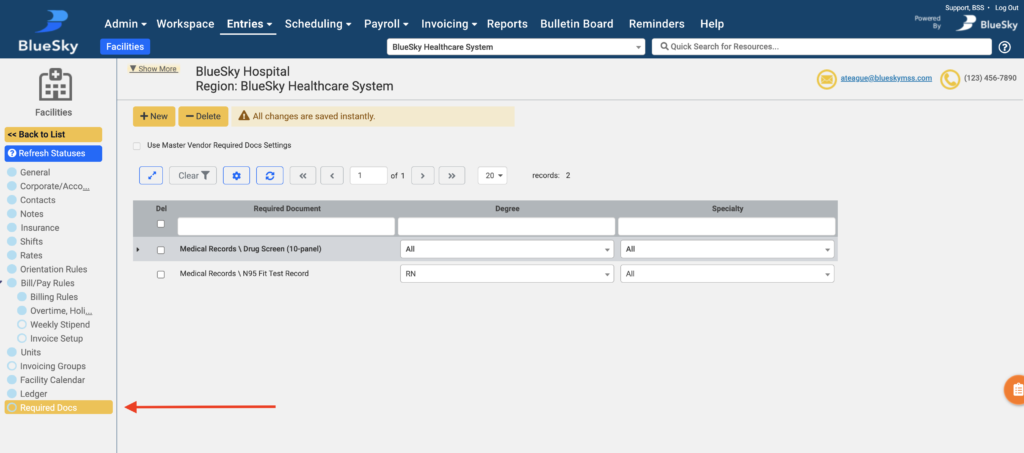The height and width of the screenshot is (453, 1024).
Task: Go to last page of records
Action: pos(452,175)
